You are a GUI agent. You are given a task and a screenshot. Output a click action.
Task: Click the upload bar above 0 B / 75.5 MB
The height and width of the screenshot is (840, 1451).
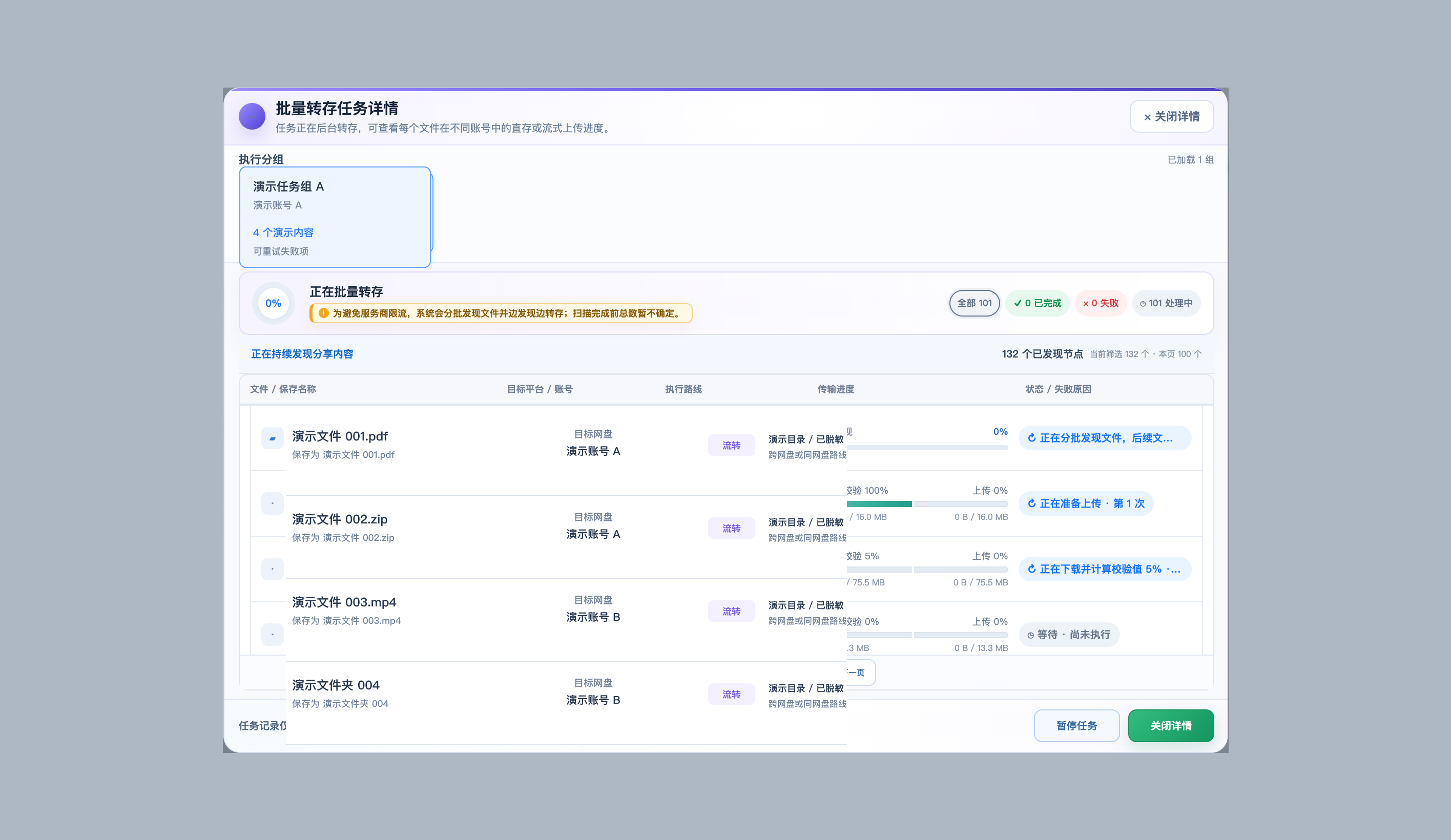(961, 570)
